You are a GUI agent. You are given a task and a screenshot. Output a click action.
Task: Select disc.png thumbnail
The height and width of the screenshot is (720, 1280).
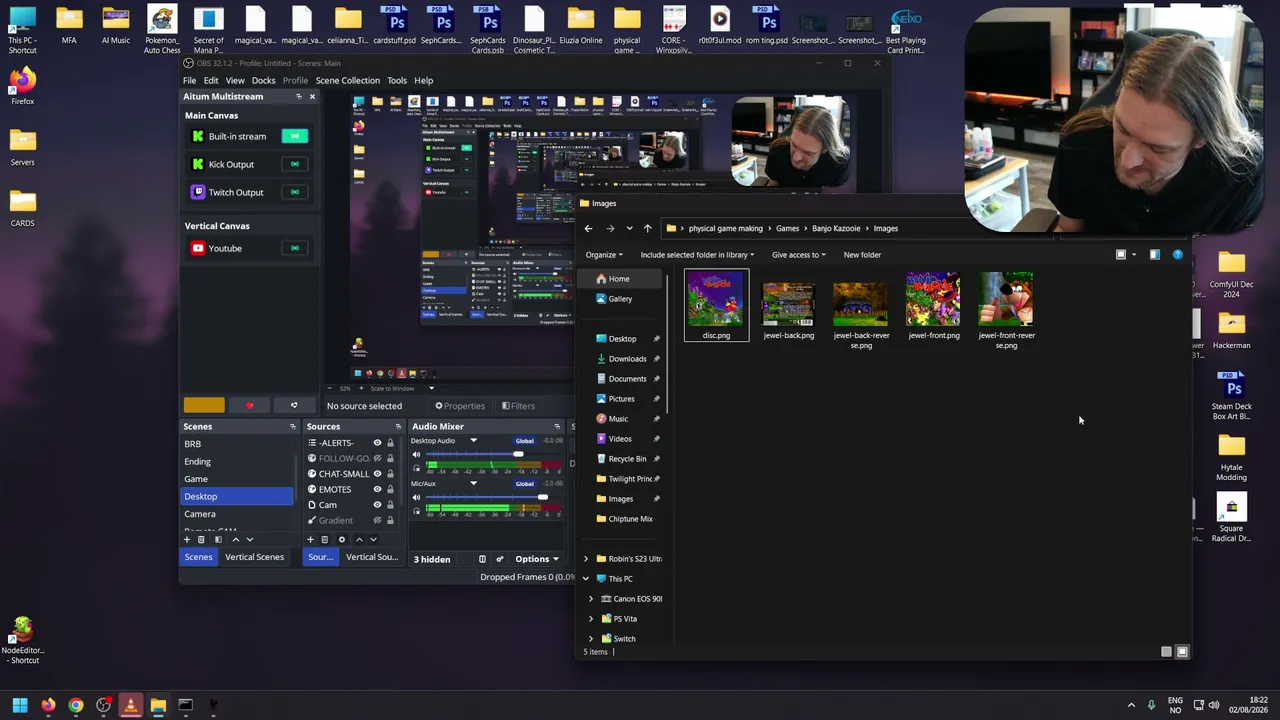[x=716, y=306]
